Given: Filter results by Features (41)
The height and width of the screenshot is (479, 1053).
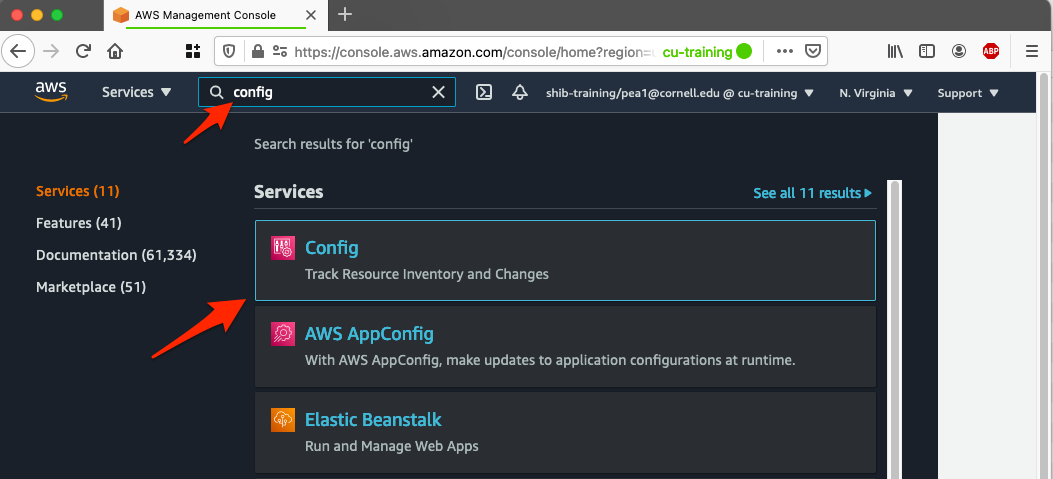Looking at the screenshot, I should pyautogui.click(x=79, y=223).
